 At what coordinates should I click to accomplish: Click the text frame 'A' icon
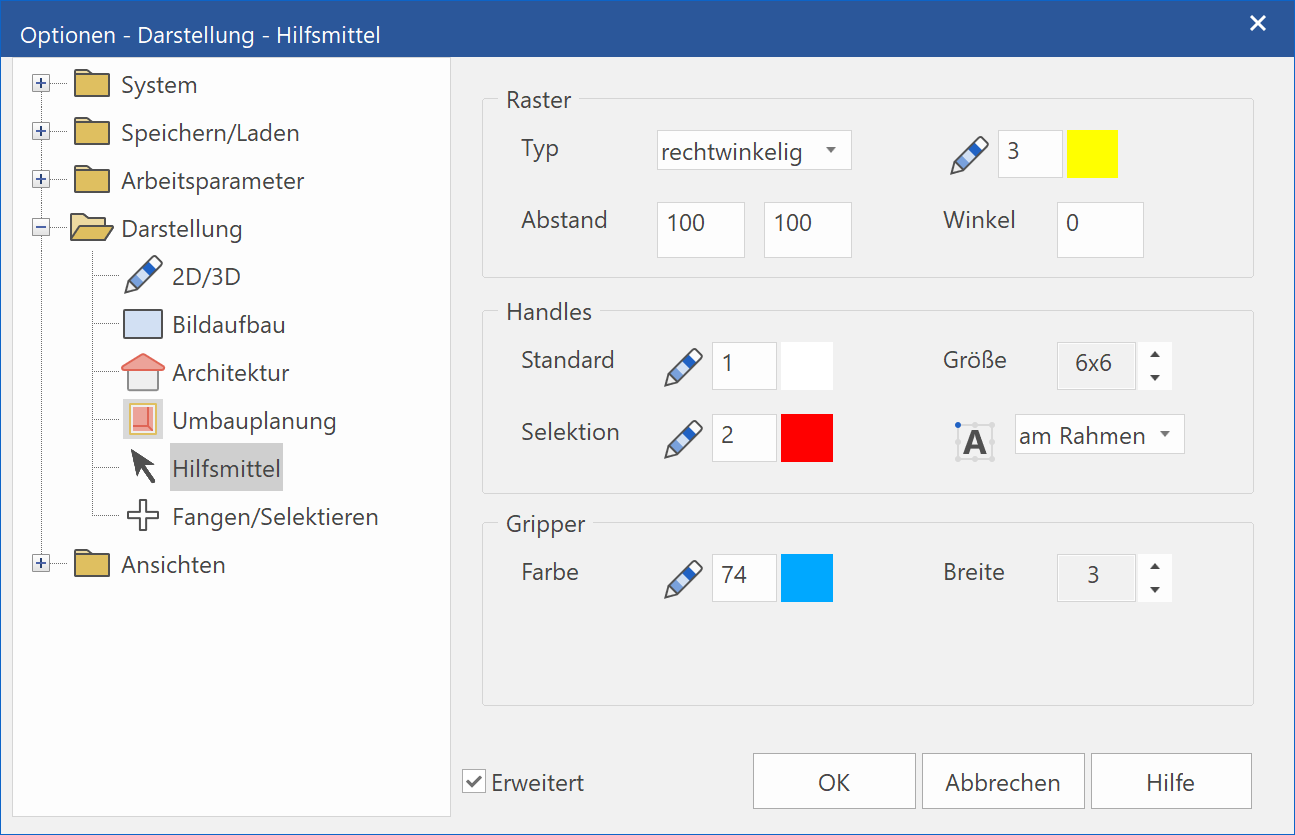pyautogui.click(x=974, y=440)
